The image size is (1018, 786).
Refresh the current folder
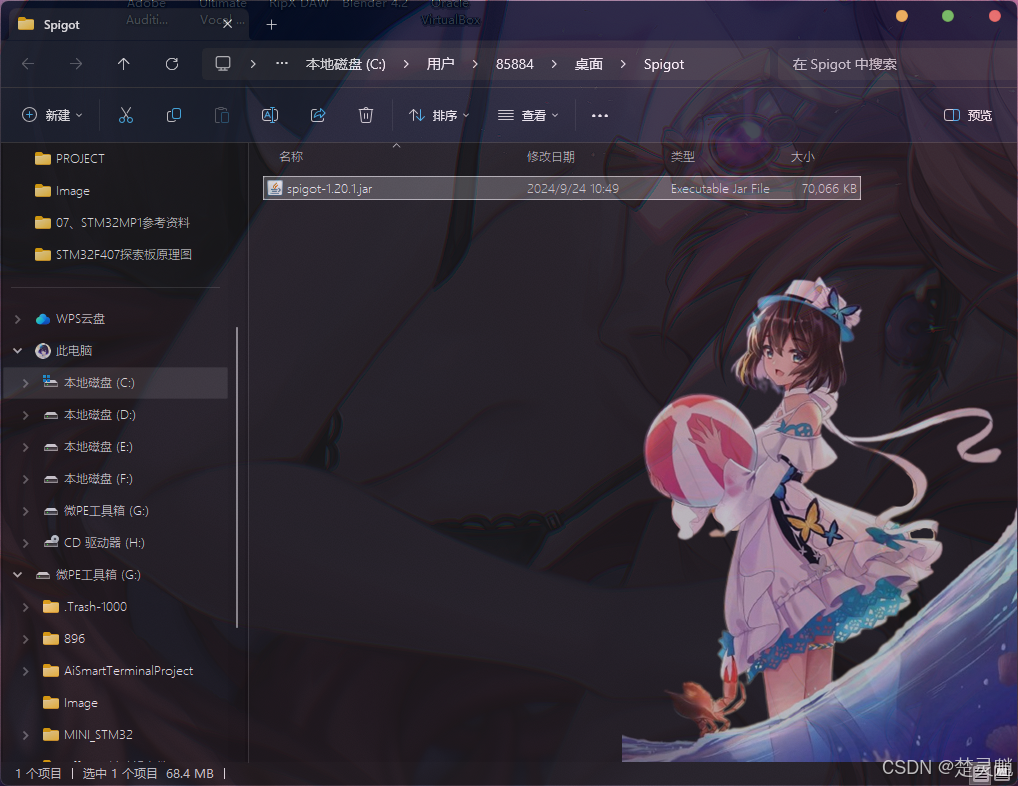172,64
